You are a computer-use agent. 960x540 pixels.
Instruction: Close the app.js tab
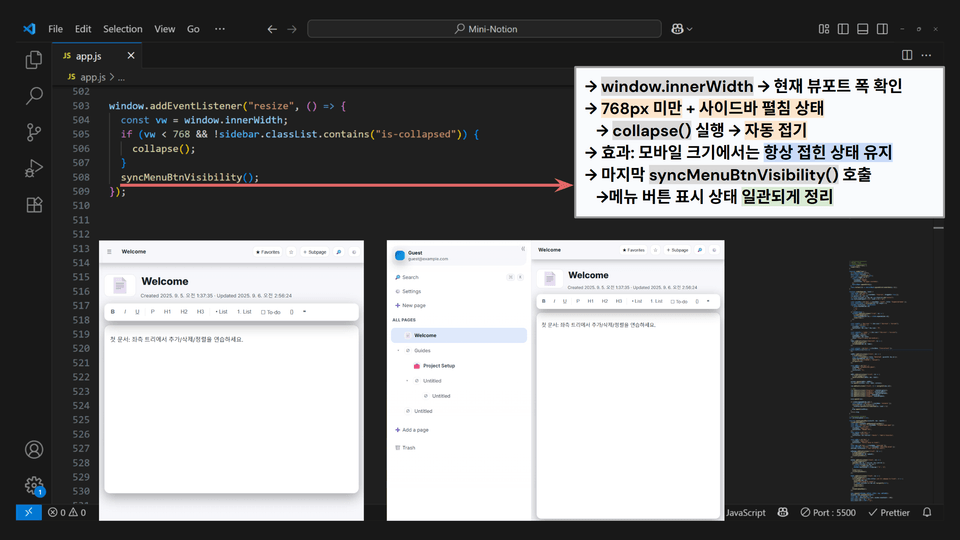tap(130, 56)
